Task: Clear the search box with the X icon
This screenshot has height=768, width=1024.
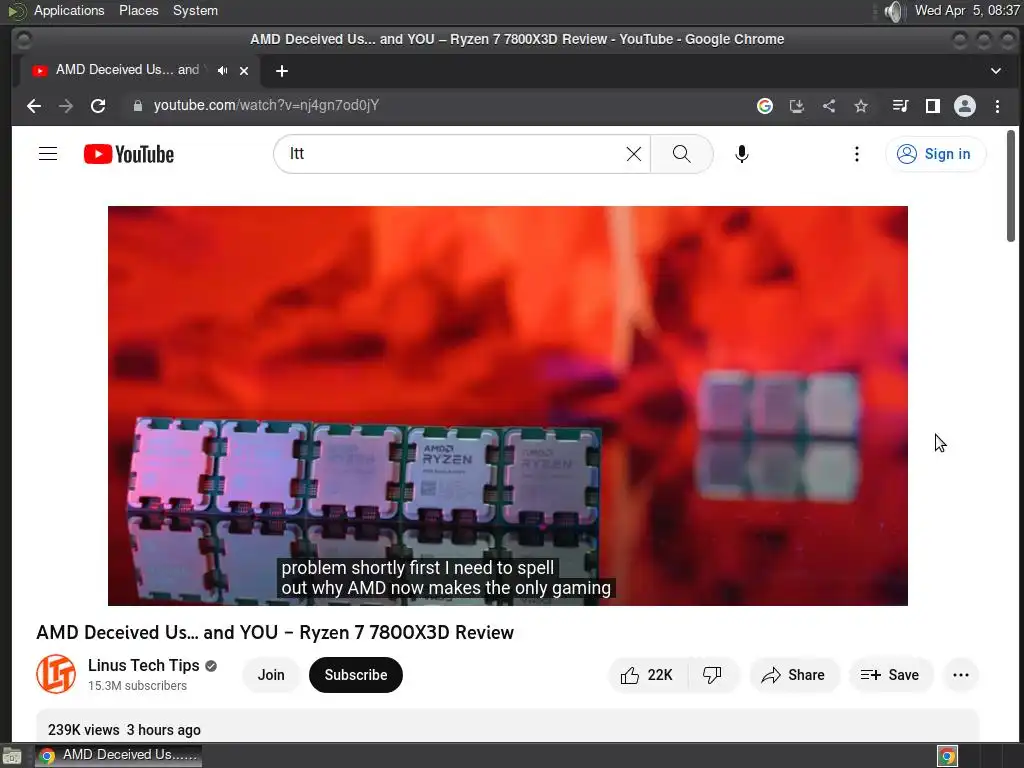Action: 633,154
